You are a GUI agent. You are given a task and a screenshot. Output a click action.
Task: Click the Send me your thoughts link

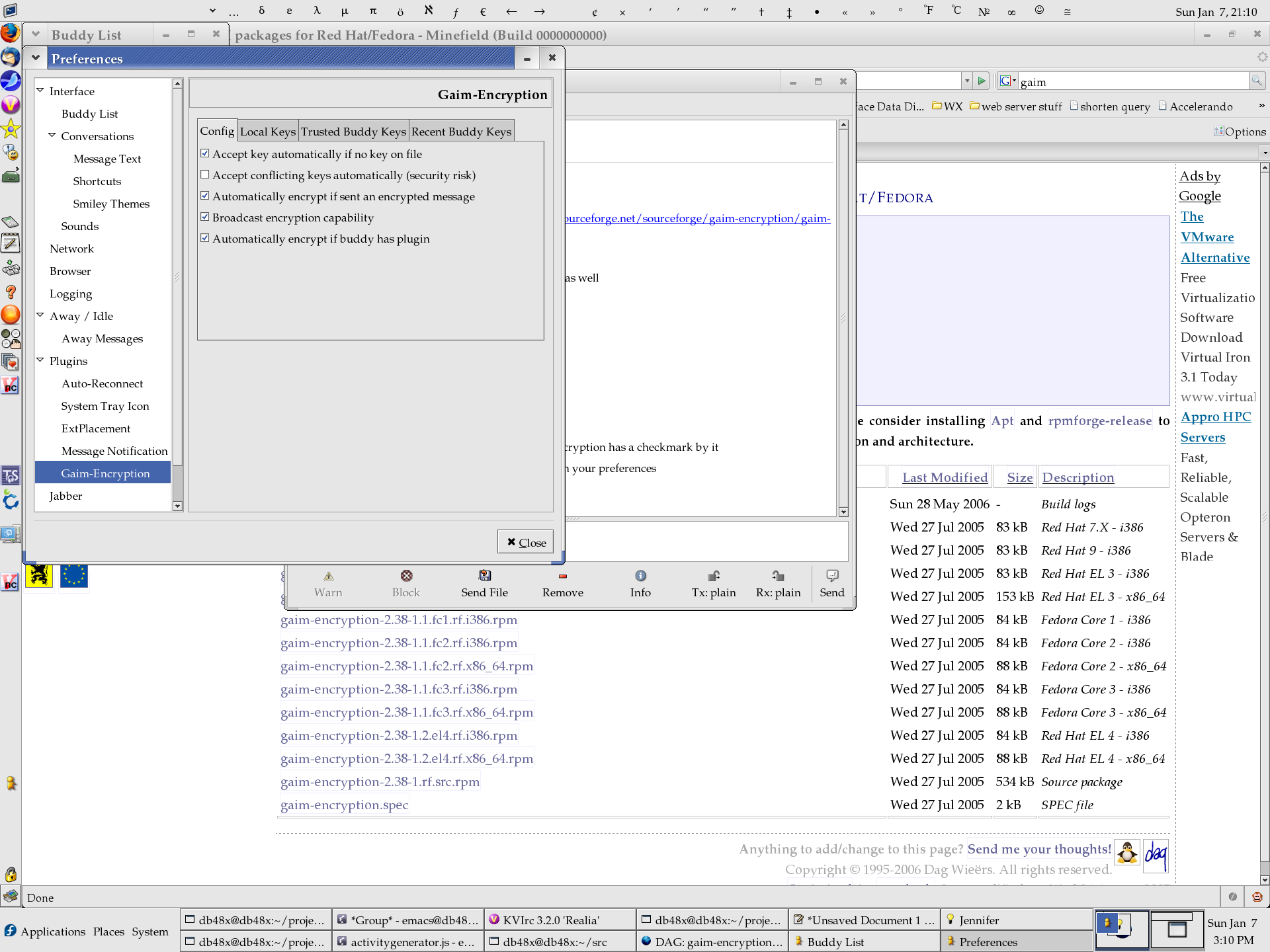click(1039, 849)
